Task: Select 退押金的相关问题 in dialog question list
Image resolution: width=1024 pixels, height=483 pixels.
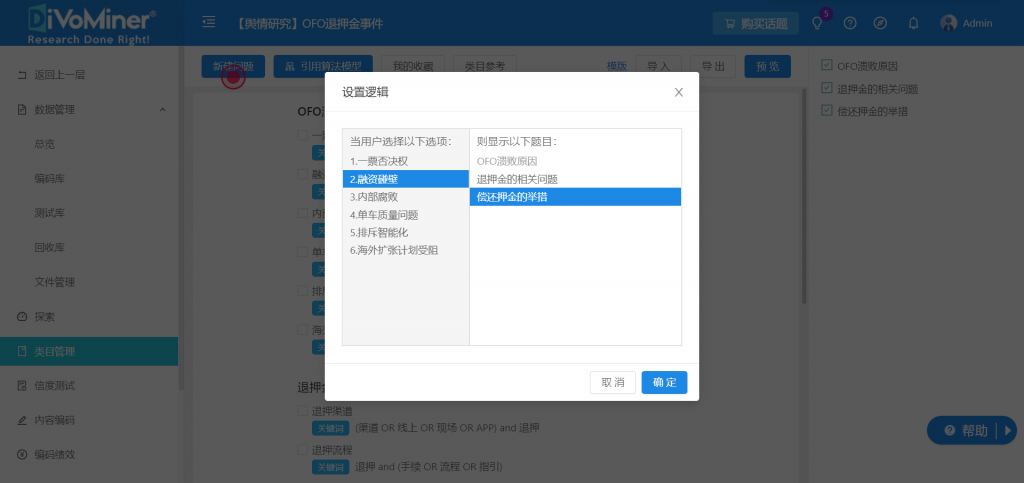Action: pos(575,179)
